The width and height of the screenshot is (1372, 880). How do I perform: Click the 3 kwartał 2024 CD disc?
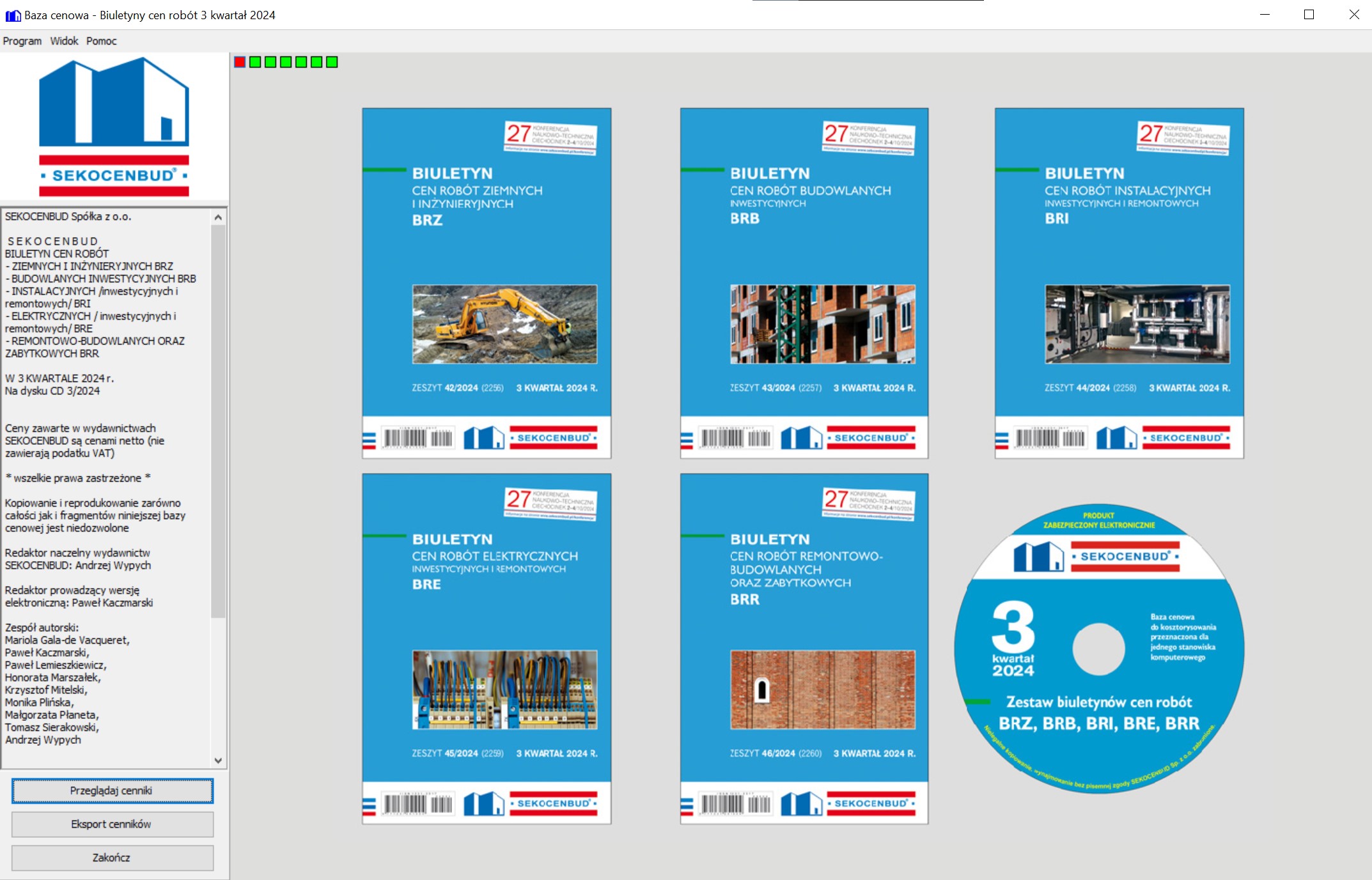(1099, 649)
